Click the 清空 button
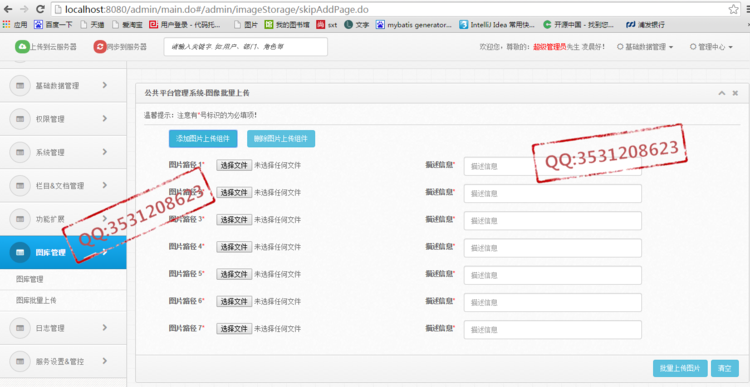 tap(725, 368)
